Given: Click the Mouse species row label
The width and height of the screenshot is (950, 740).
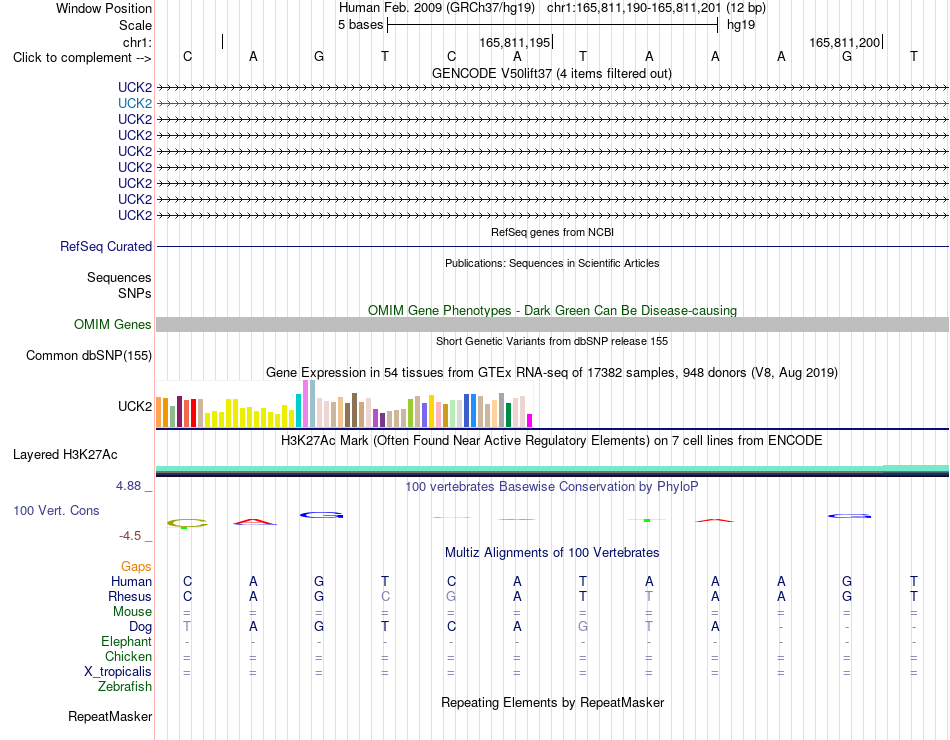Looking at the screenshot, I should pos(132,612).
